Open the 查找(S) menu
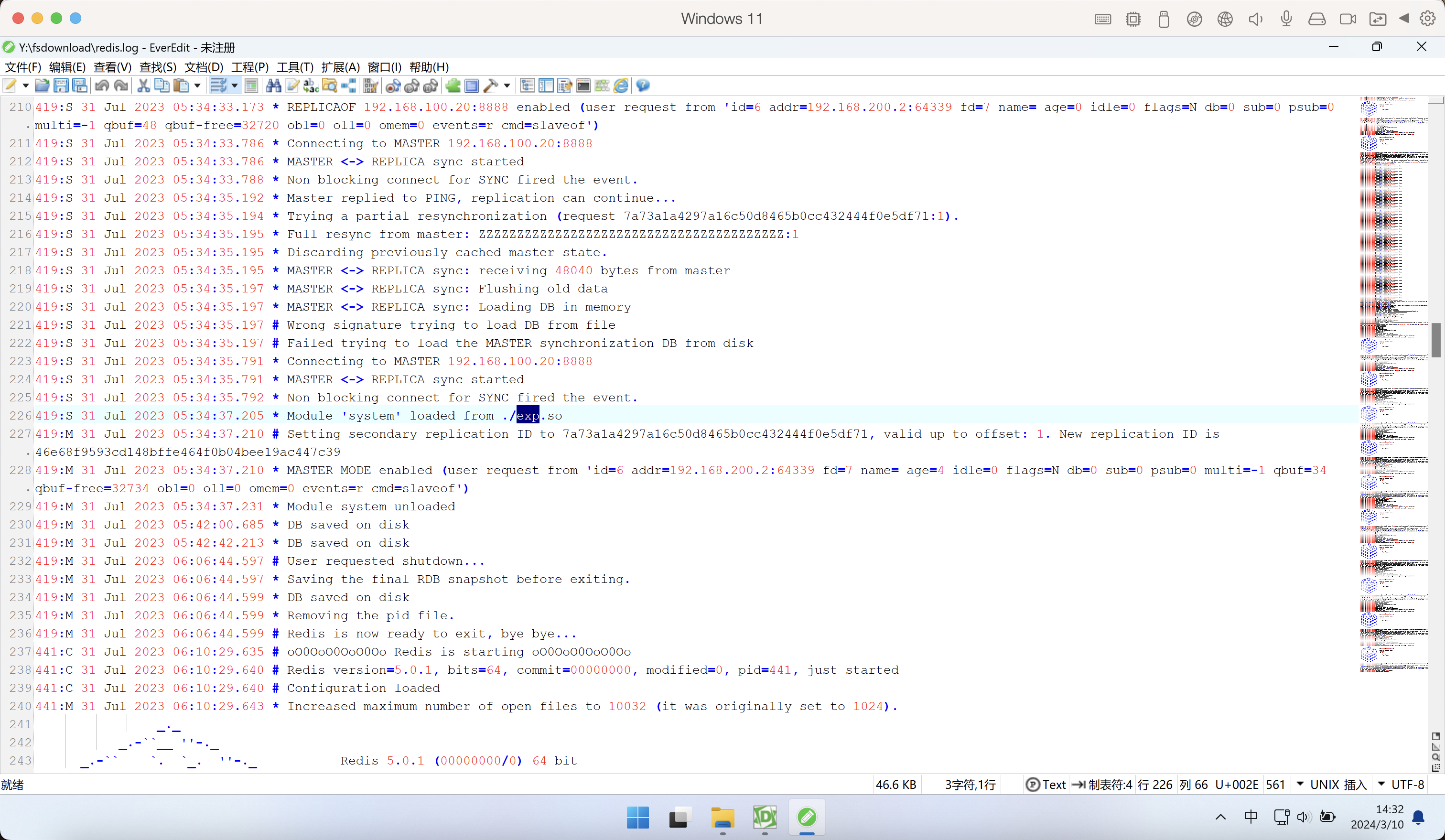 [x=158, y=67]
